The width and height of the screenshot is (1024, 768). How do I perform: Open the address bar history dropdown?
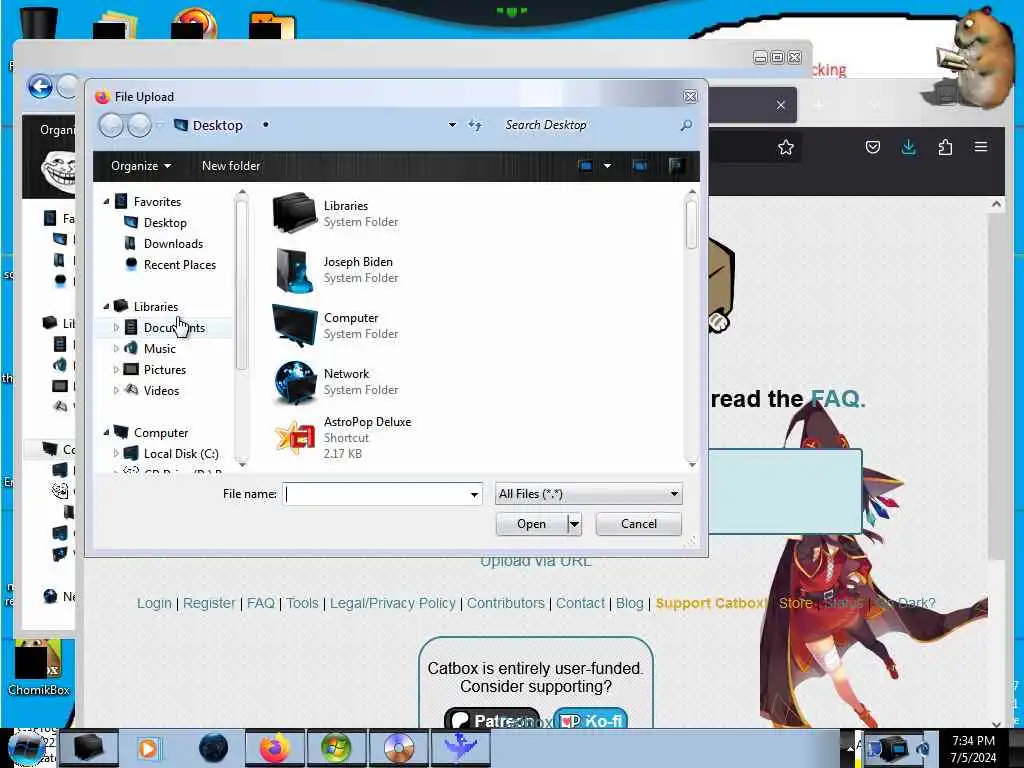click(452, 125)
